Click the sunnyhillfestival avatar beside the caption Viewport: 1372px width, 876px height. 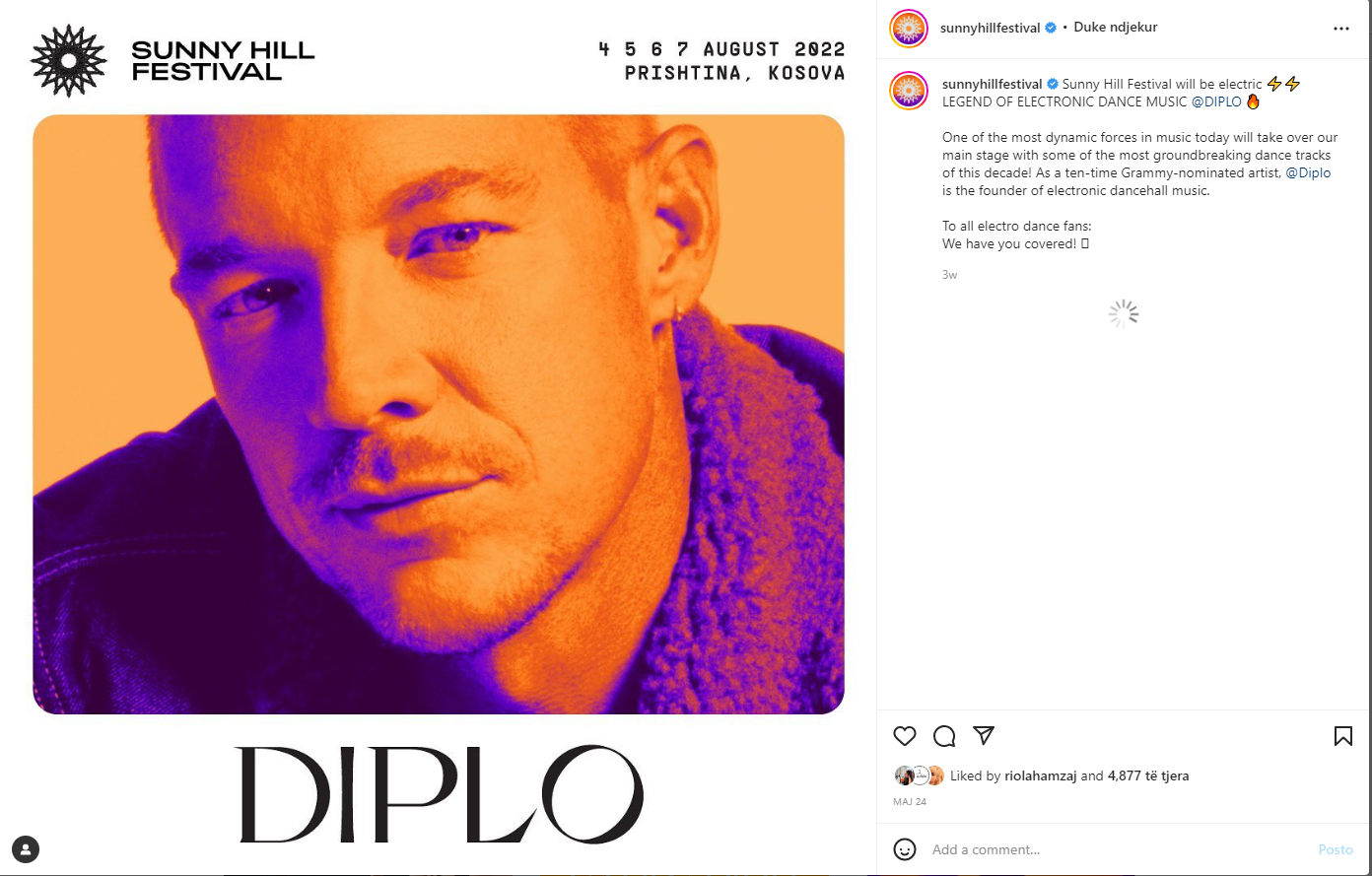point(909,91)
